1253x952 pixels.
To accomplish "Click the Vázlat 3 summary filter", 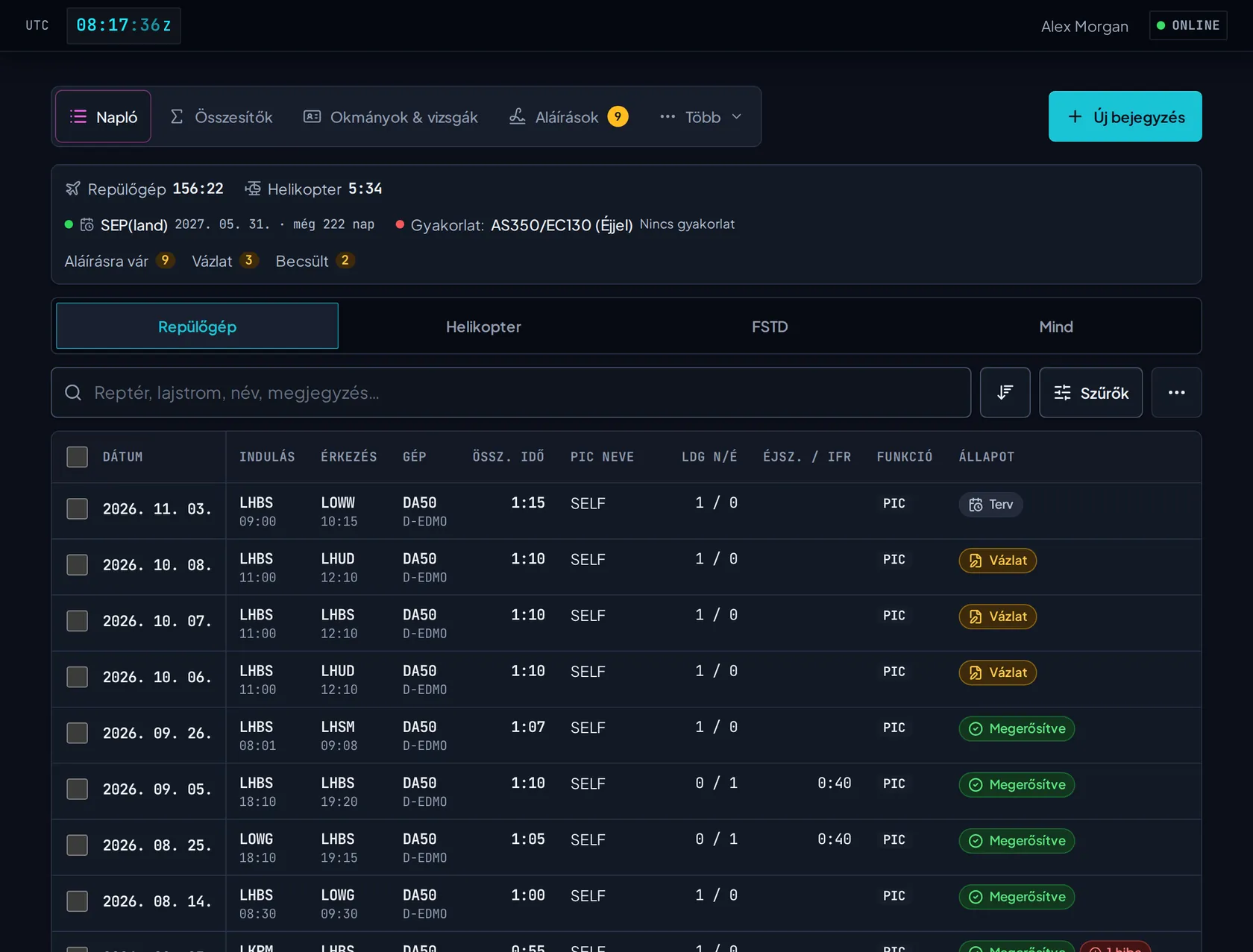I will click(224, 261).
